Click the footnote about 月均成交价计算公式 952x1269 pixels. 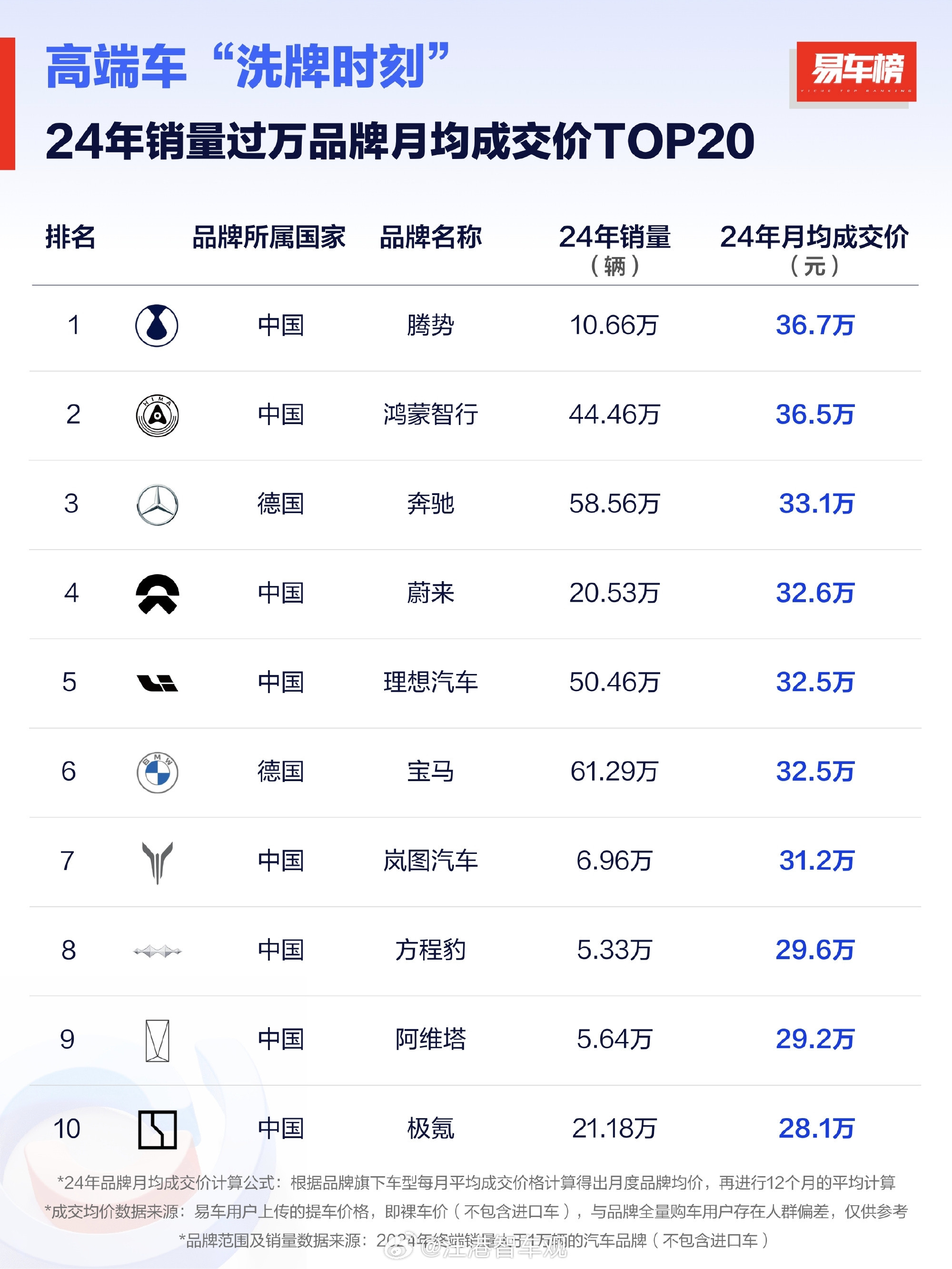click(x=476, y=1182)
